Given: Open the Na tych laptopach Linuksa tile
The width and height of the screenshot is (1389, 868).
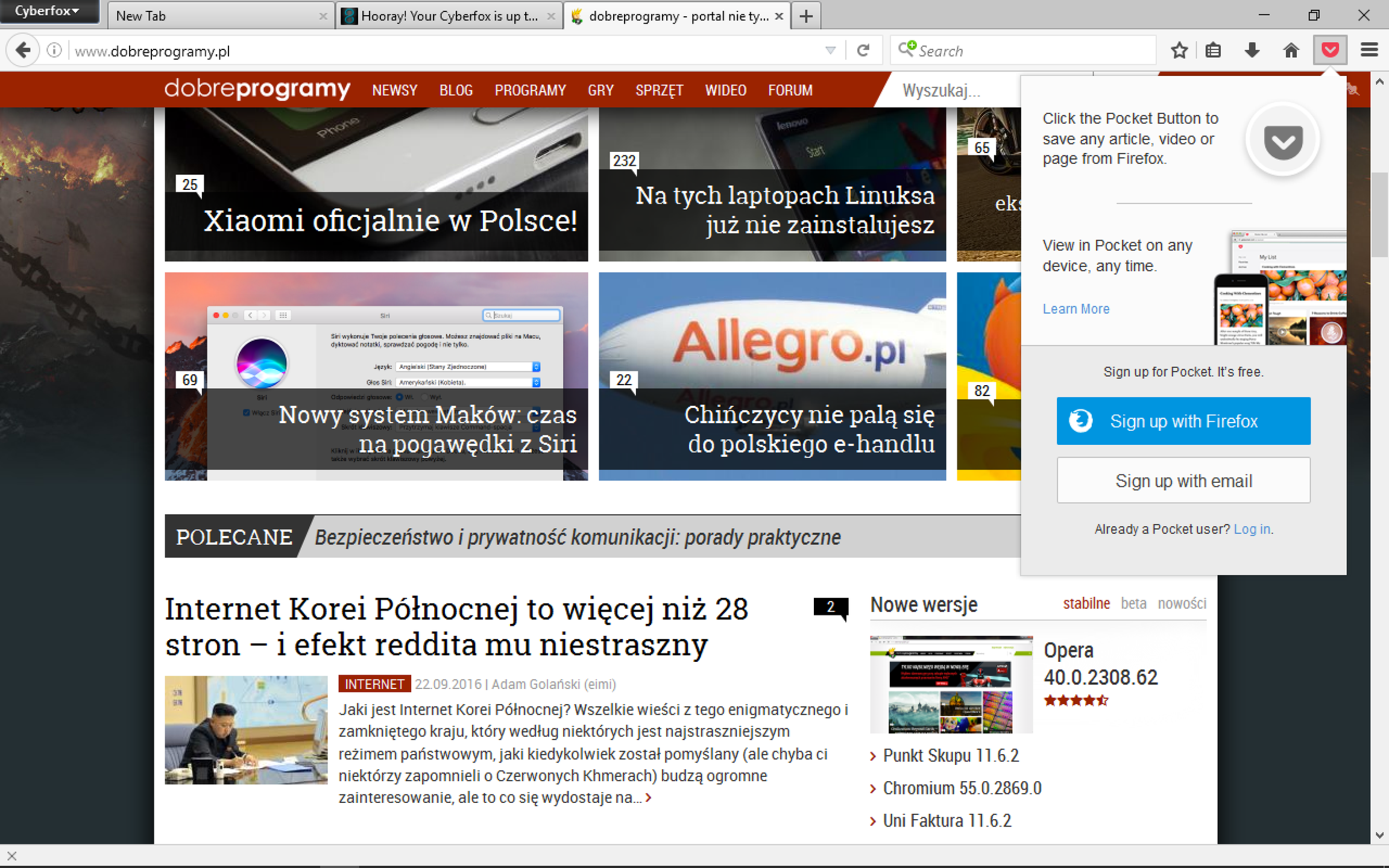Looking at the screenshot, I should 772,184.
